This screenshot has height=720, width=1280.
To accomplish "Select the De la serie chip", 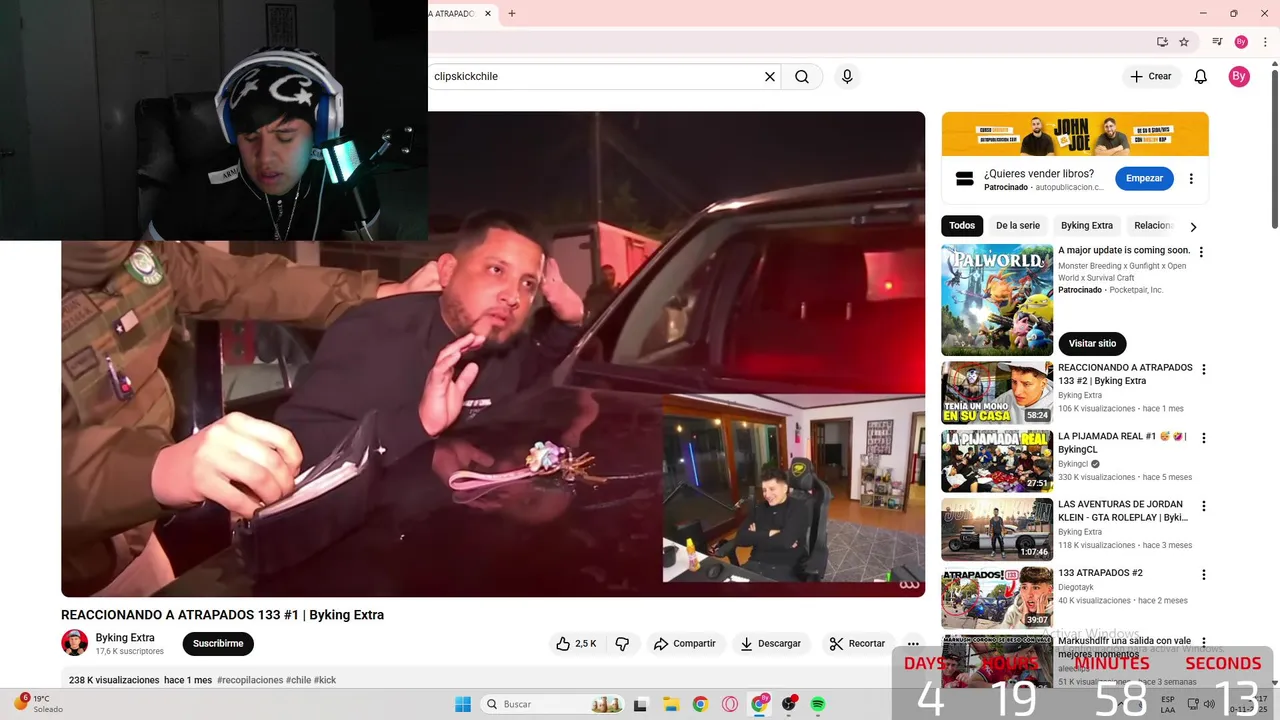I will (x=1018, y=226).
